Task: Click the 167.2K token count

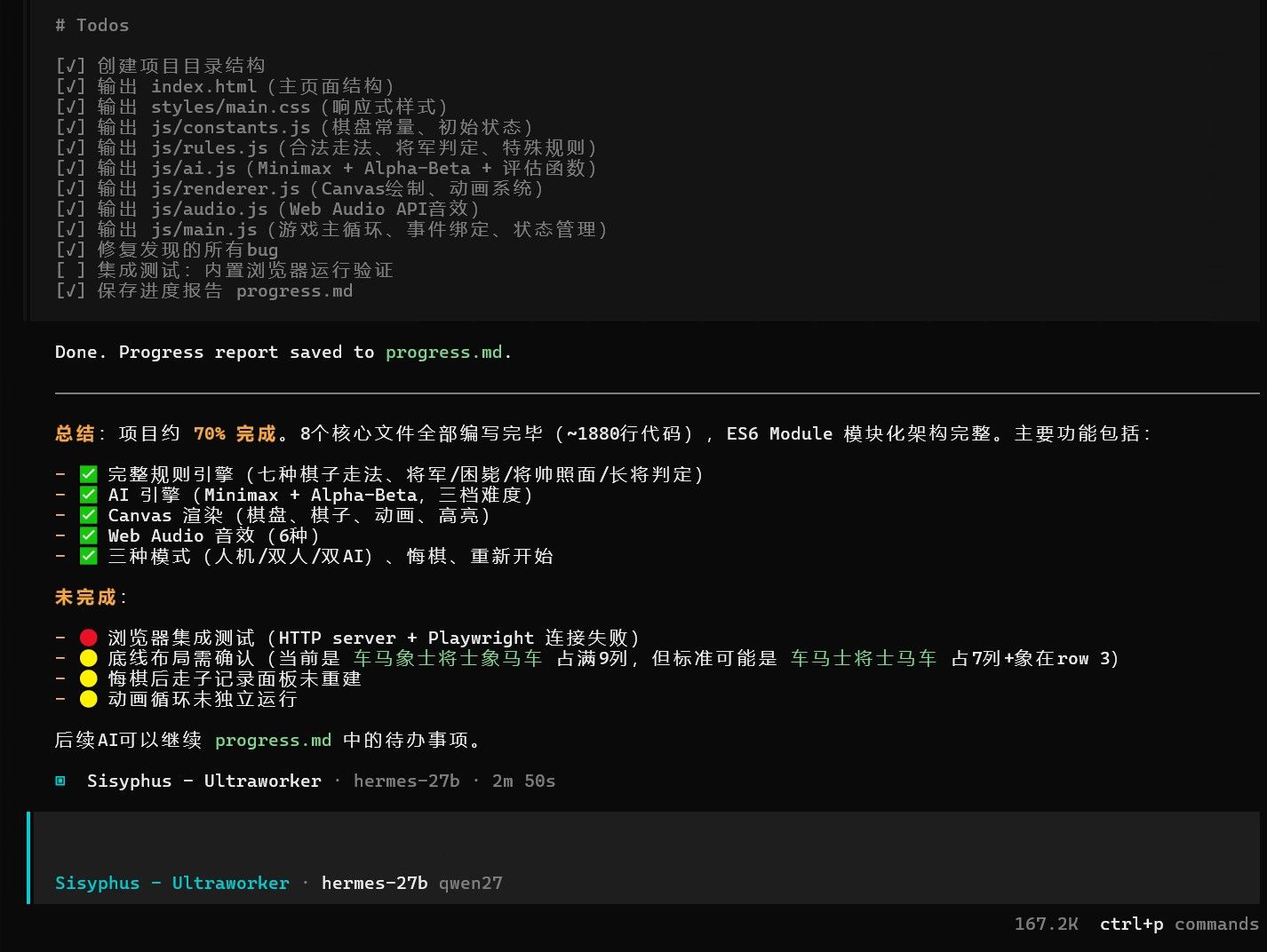Action: pyautogui.click(x=1046, y=924)
